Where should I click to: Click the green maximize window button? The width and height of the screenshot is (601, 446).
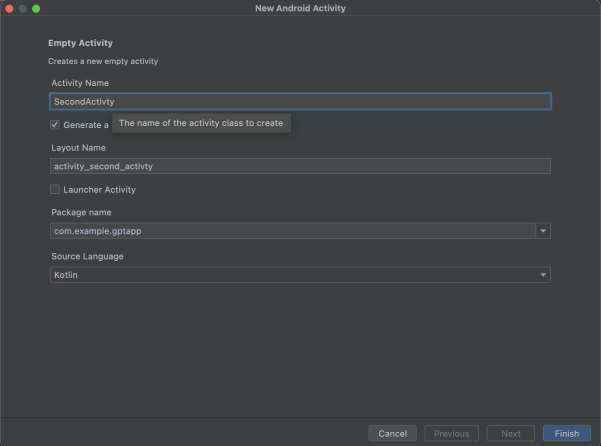click(37, 8)
